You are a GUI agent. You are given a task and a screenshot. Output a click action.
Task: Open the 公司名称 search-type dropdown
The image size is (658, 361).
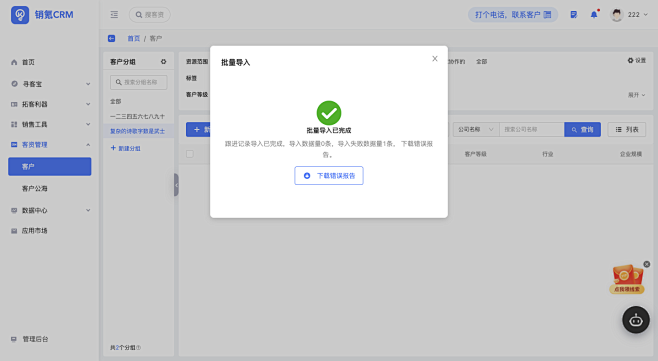click(476, 129)
